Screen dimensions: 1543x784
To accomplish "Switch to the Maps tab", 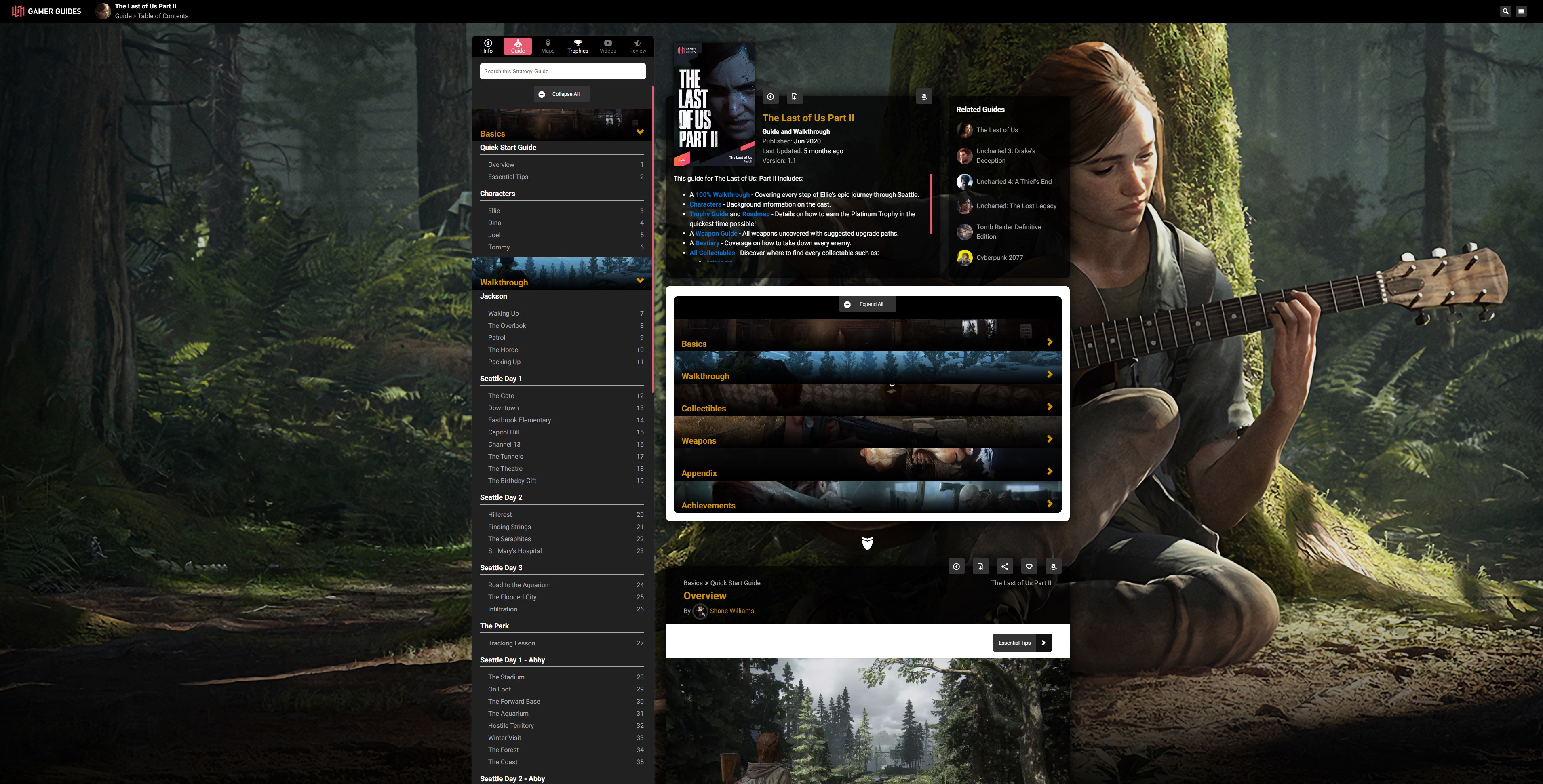I will (x=548, y=46).
